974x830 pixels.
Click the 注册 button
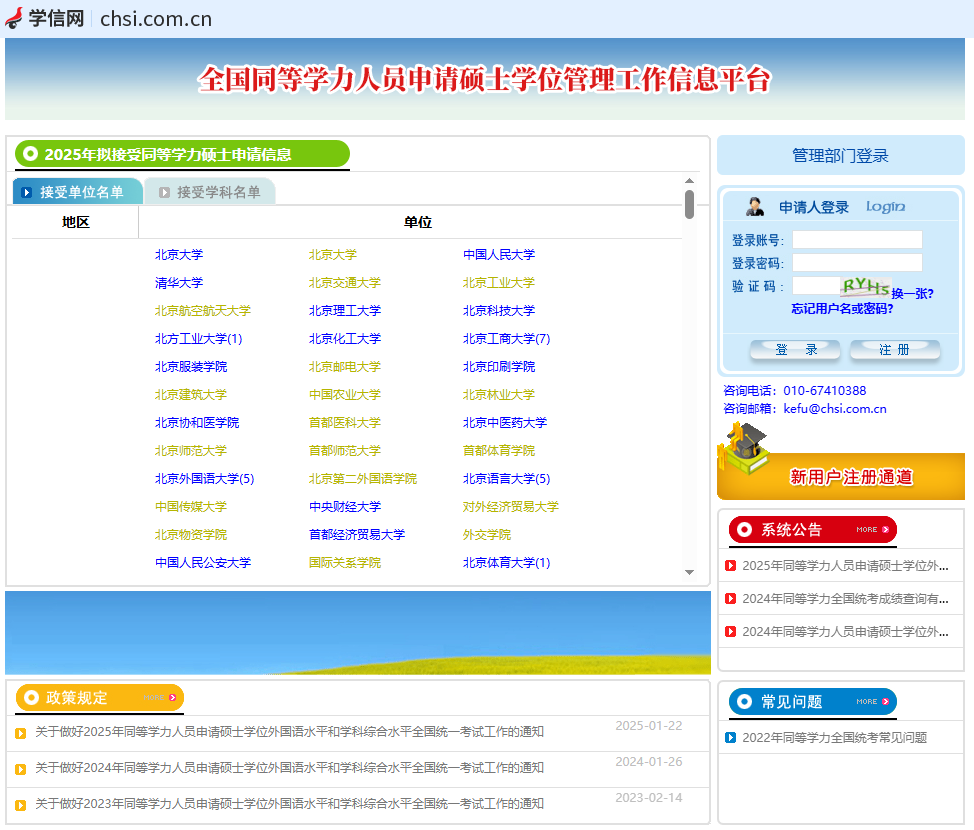click(895, 350)
